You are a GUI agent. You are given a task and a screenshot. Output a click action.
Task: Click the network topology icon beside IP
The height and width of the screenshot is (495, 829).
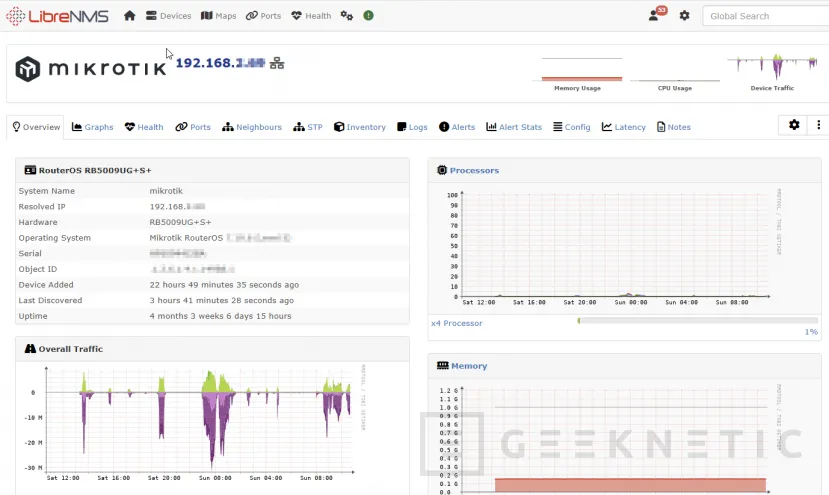point(277,63)
